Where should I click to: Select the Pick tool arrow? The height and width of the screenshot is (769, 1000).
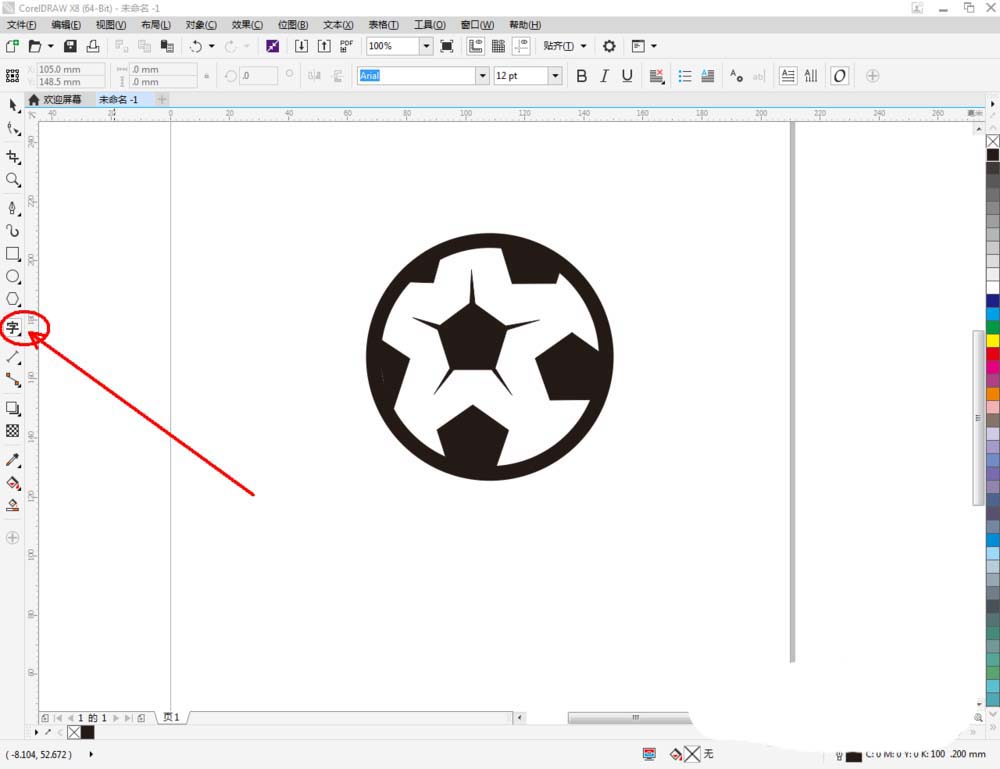(x=13, y=105)
